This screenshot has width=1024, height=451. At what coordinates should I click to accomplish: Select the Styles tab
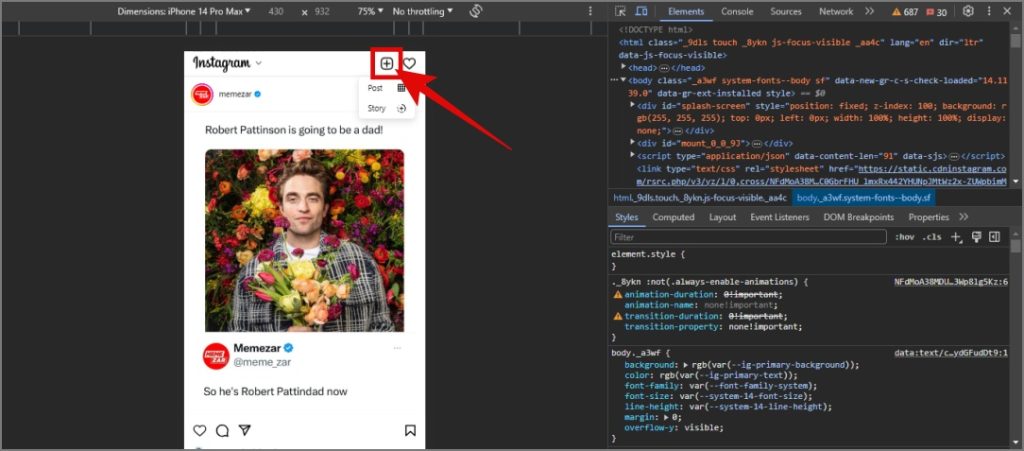626,217
